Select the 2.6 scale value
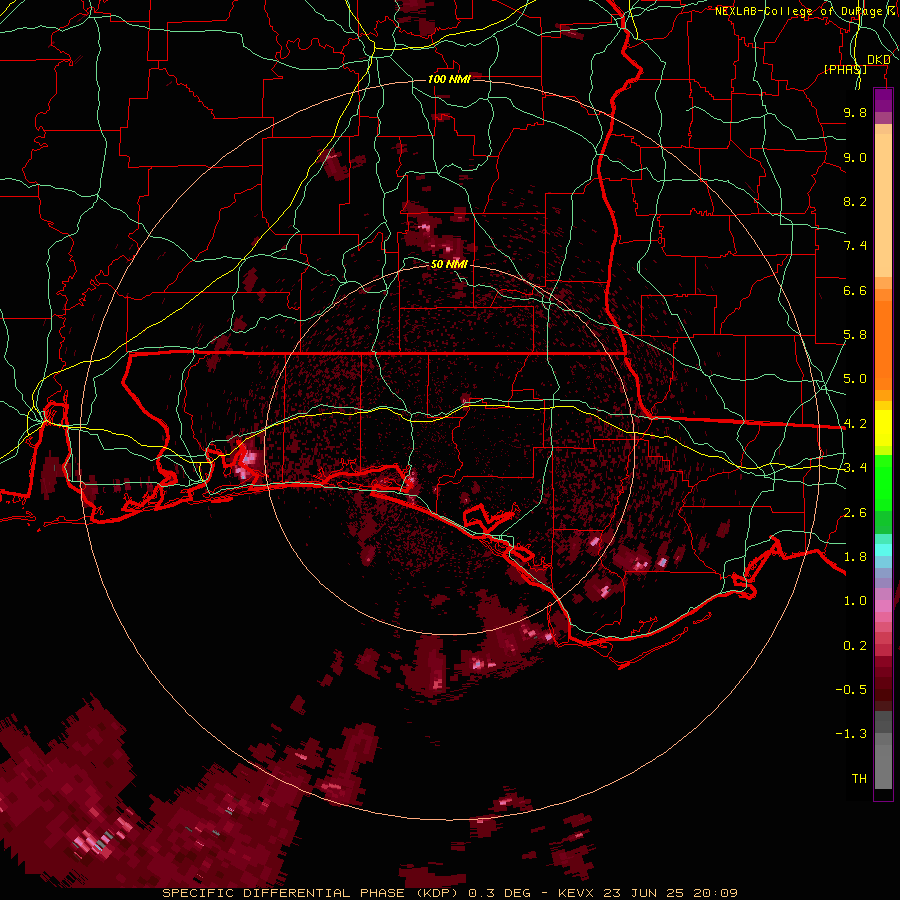Viewport: 900px width, 900px height. [855, 513]
